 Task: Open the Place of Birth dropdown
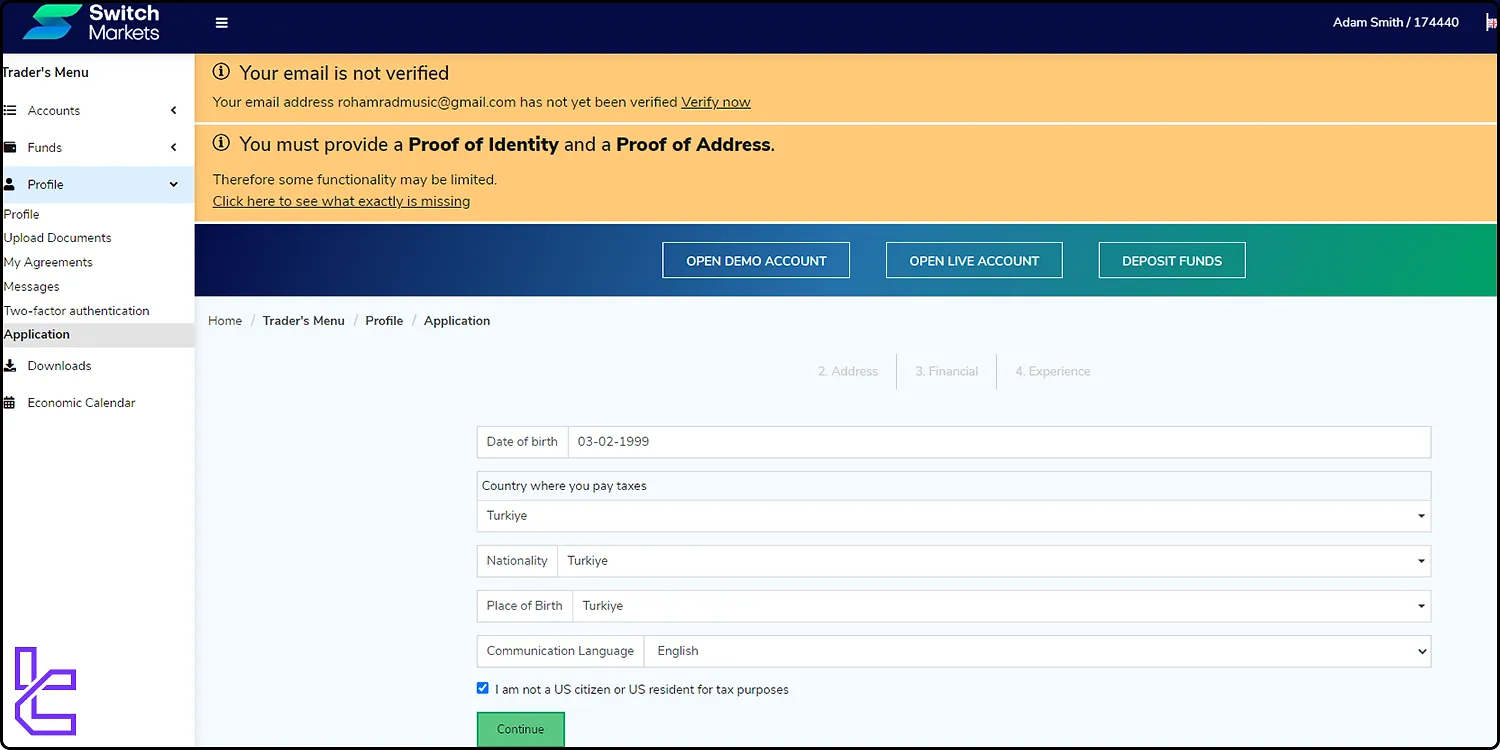point(1002,606)
